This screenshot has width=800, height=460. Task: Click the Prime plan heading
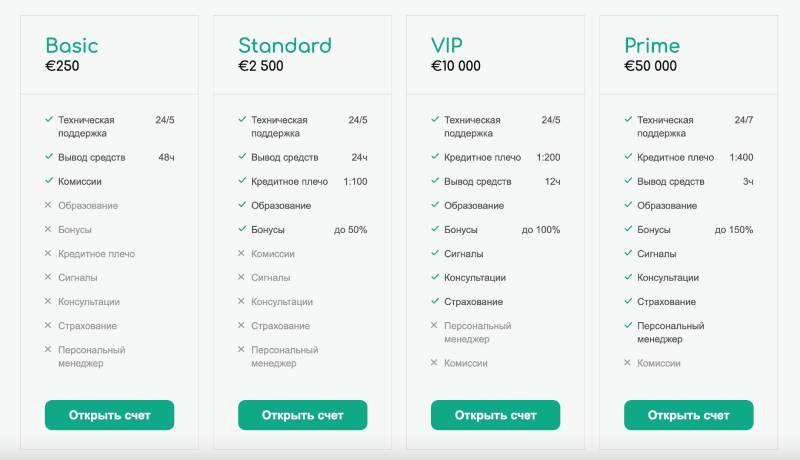pyautogui.click(x=652, y=45)
